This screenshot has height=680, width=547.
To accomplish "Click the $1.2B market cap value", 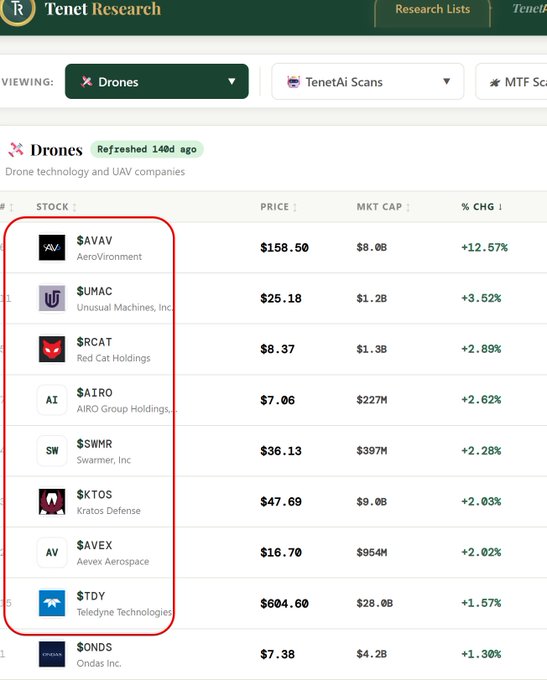I will point(371,298).
